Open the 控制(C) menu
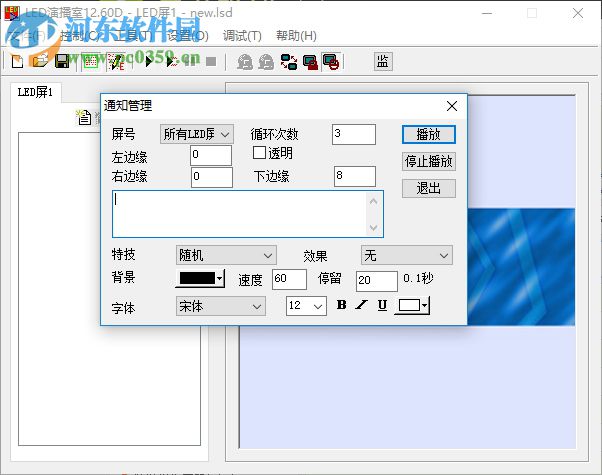 coord(79,36)
